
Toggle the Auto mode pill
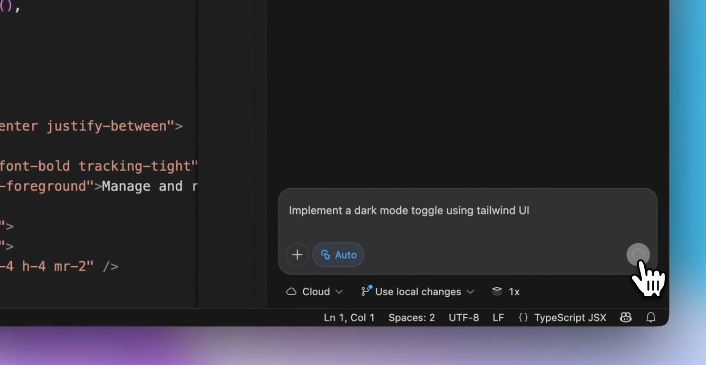tap(338, 255)
